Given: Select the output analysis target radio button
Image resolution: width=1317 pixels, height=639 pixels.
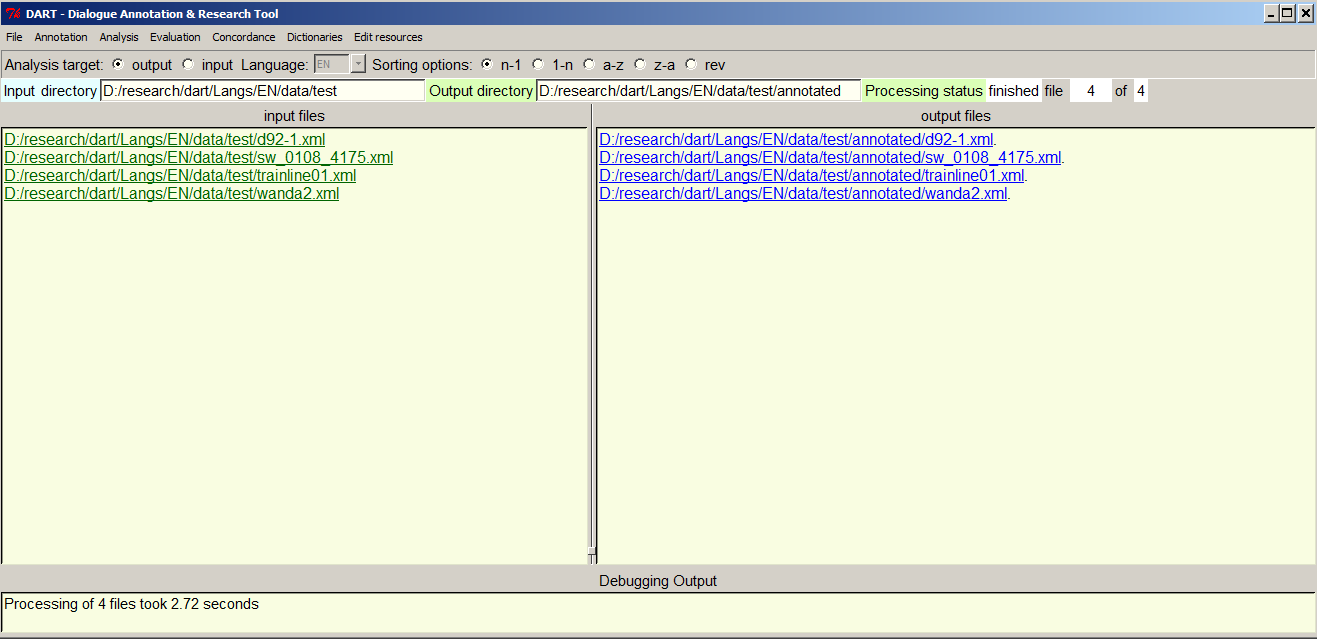Looking at the screenshot, I should [118, 65].
